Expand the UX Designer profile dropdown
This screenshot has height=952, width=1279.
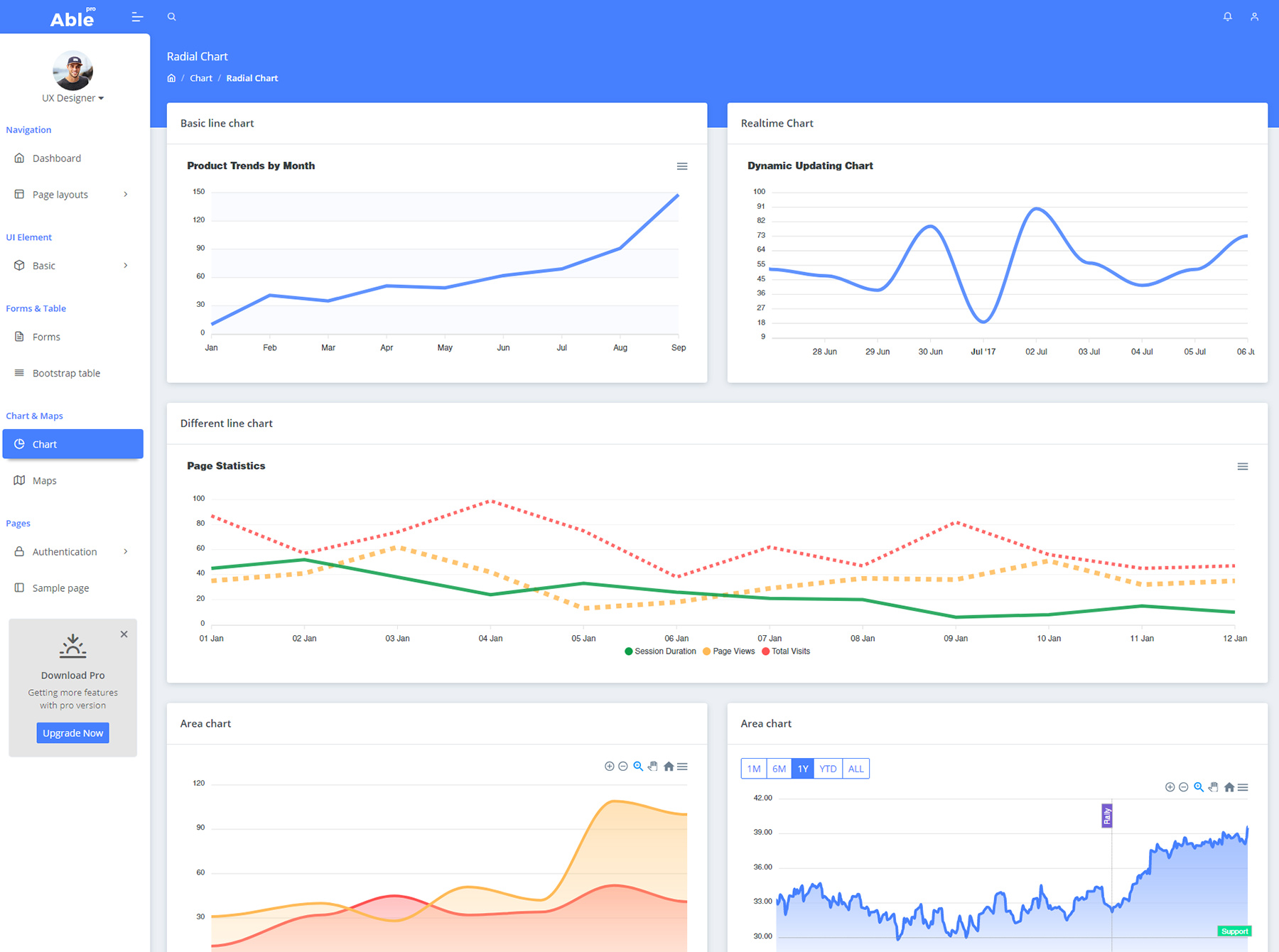tap(72, 98)
